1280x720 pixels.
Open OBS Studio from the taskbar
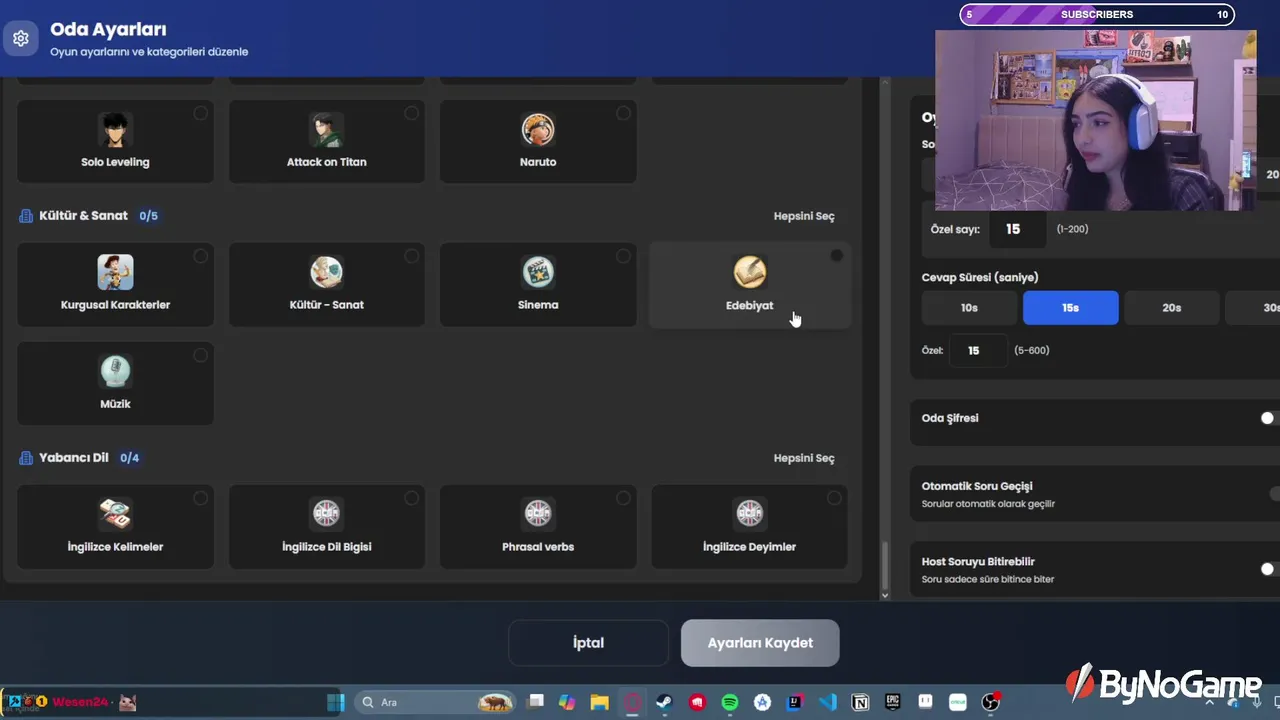click(990, 702)
